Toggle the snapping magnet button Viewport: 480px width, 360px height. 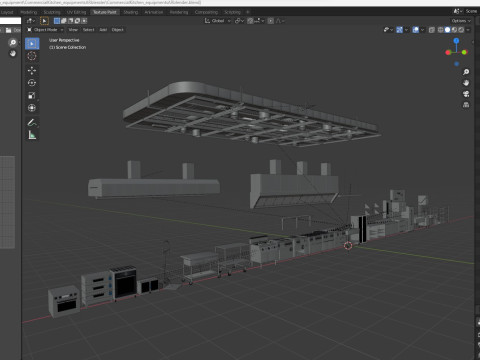click(250, 21)
